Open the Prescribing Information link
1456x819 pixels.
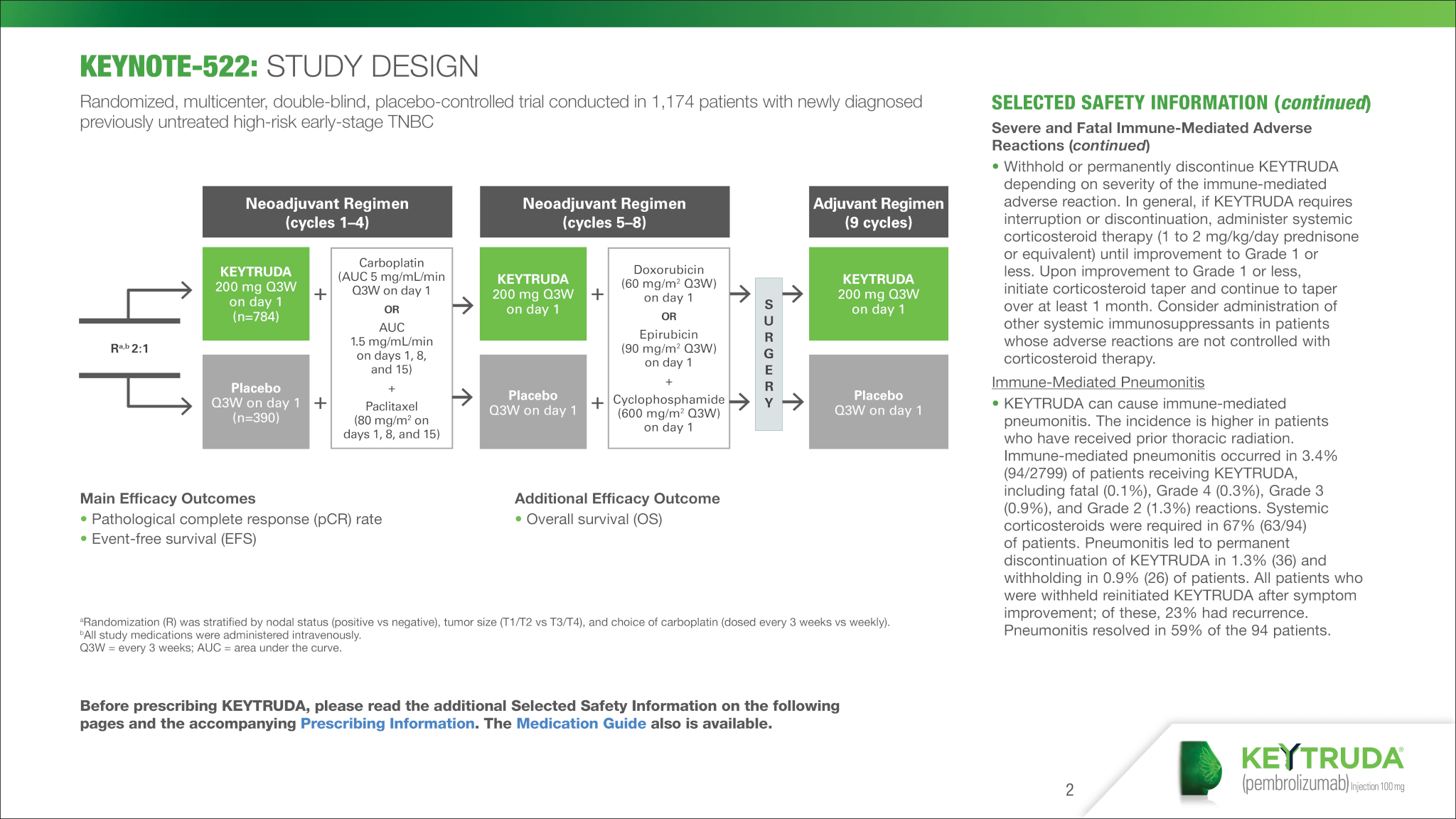[387, 724]
